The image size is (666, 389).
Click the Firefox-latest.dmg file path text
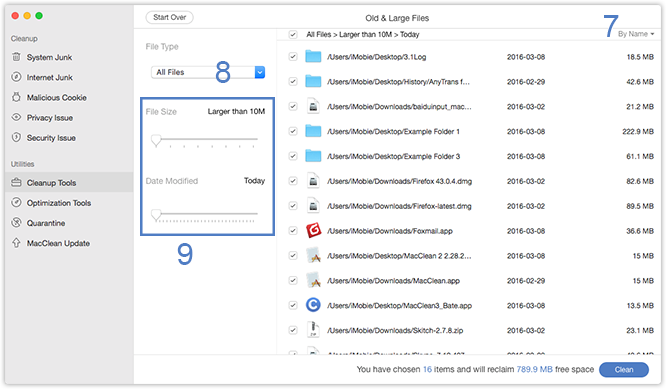[x=399, y=206]
